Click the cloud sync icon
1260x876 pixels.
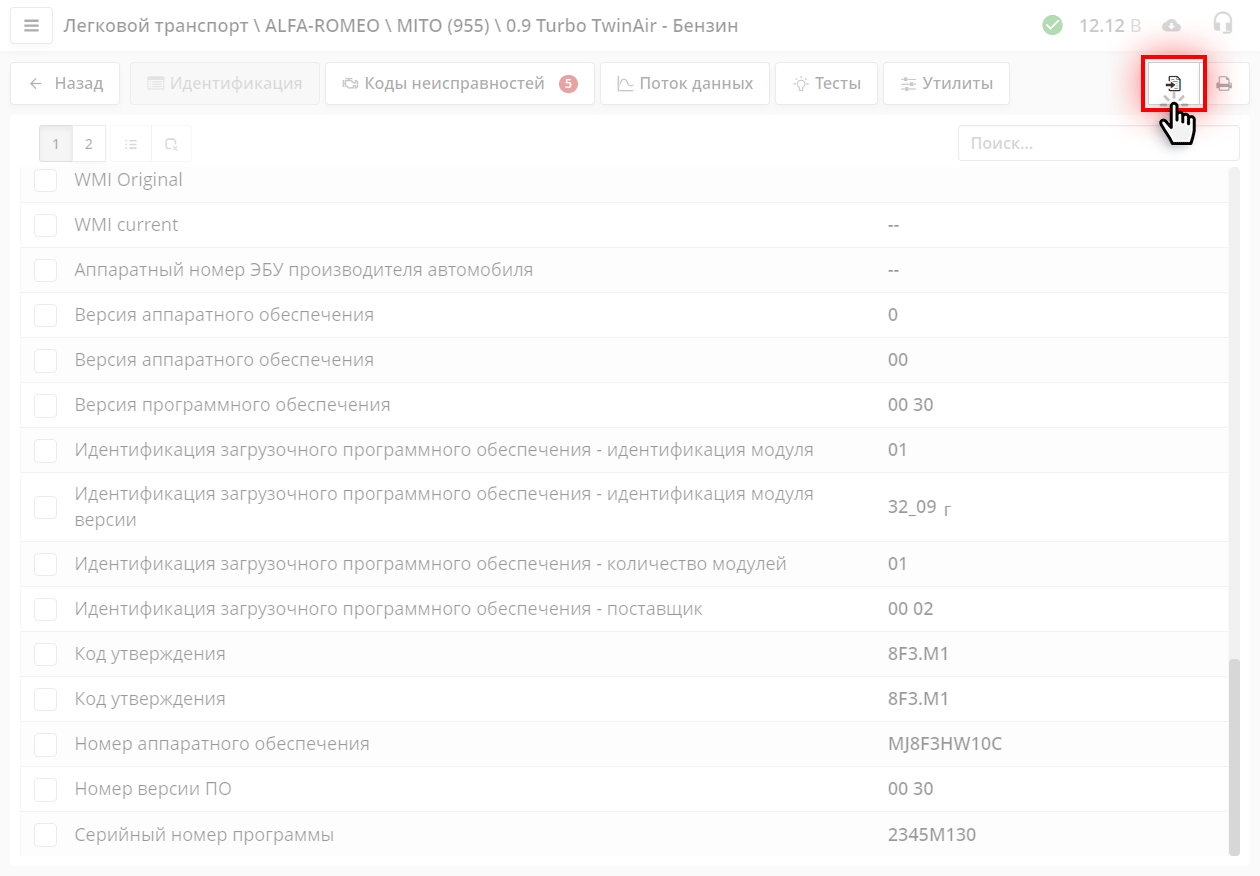[x=1173, y=25]
